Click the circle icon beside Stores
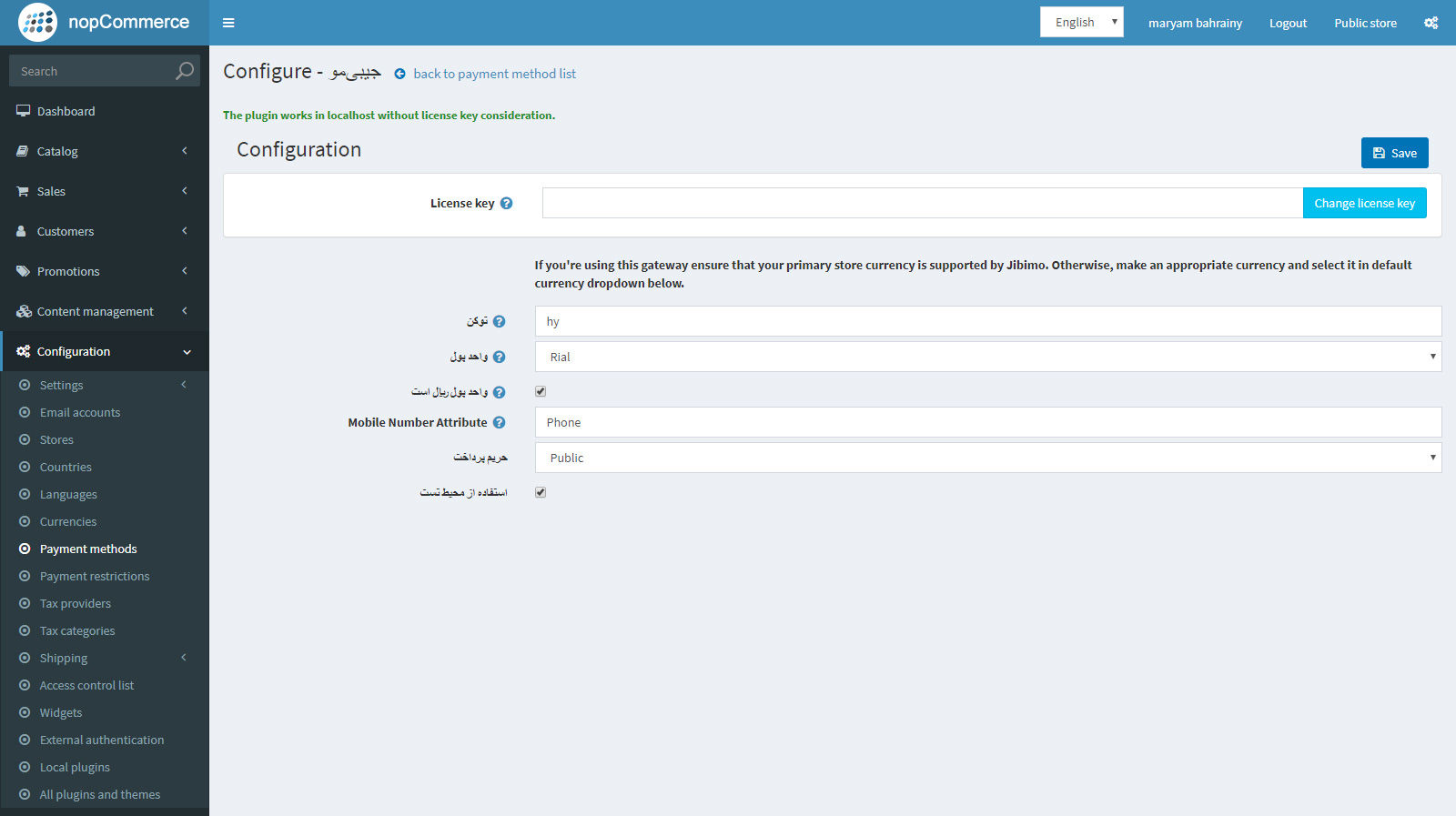Viewport: 1456px width, 816px height. pos(25,439)
